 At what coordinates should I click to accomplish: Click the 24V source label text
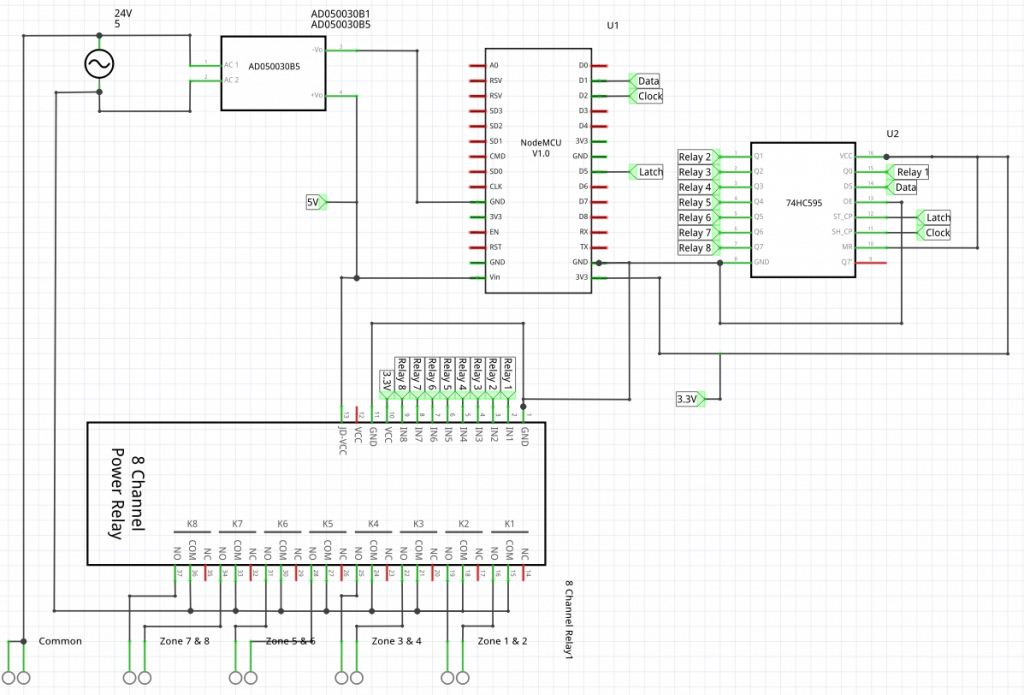pos(123,13)
